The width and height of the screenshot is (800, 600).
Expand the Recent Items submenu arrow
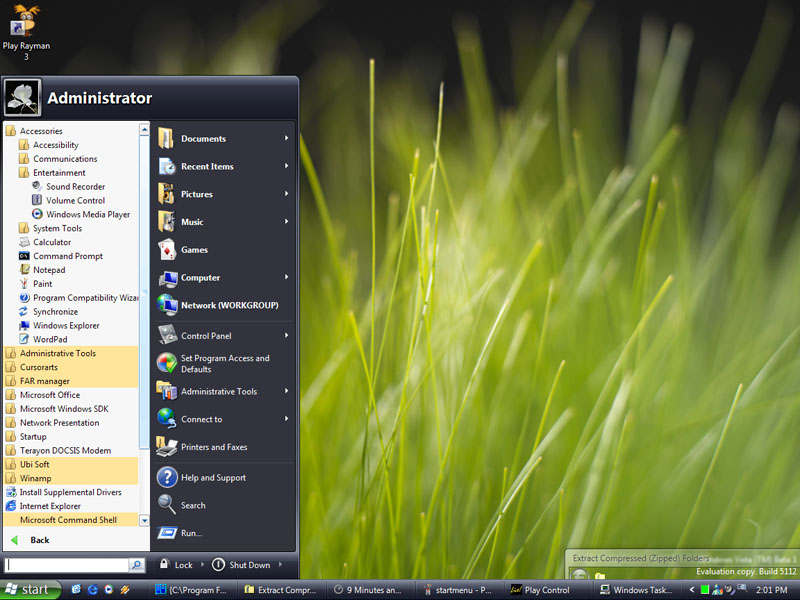tap(287, 166)
